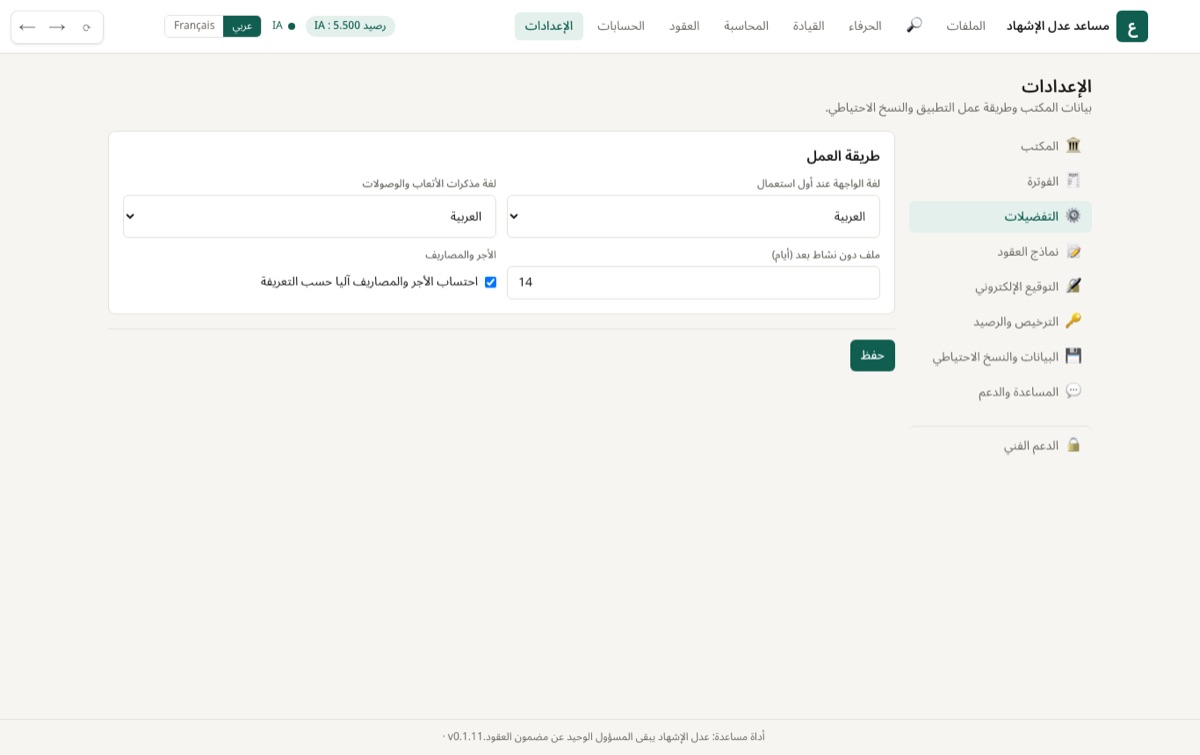1200x755 pixels.
Task: Click the inactivity days field showing 14
Action: (693, 282)
